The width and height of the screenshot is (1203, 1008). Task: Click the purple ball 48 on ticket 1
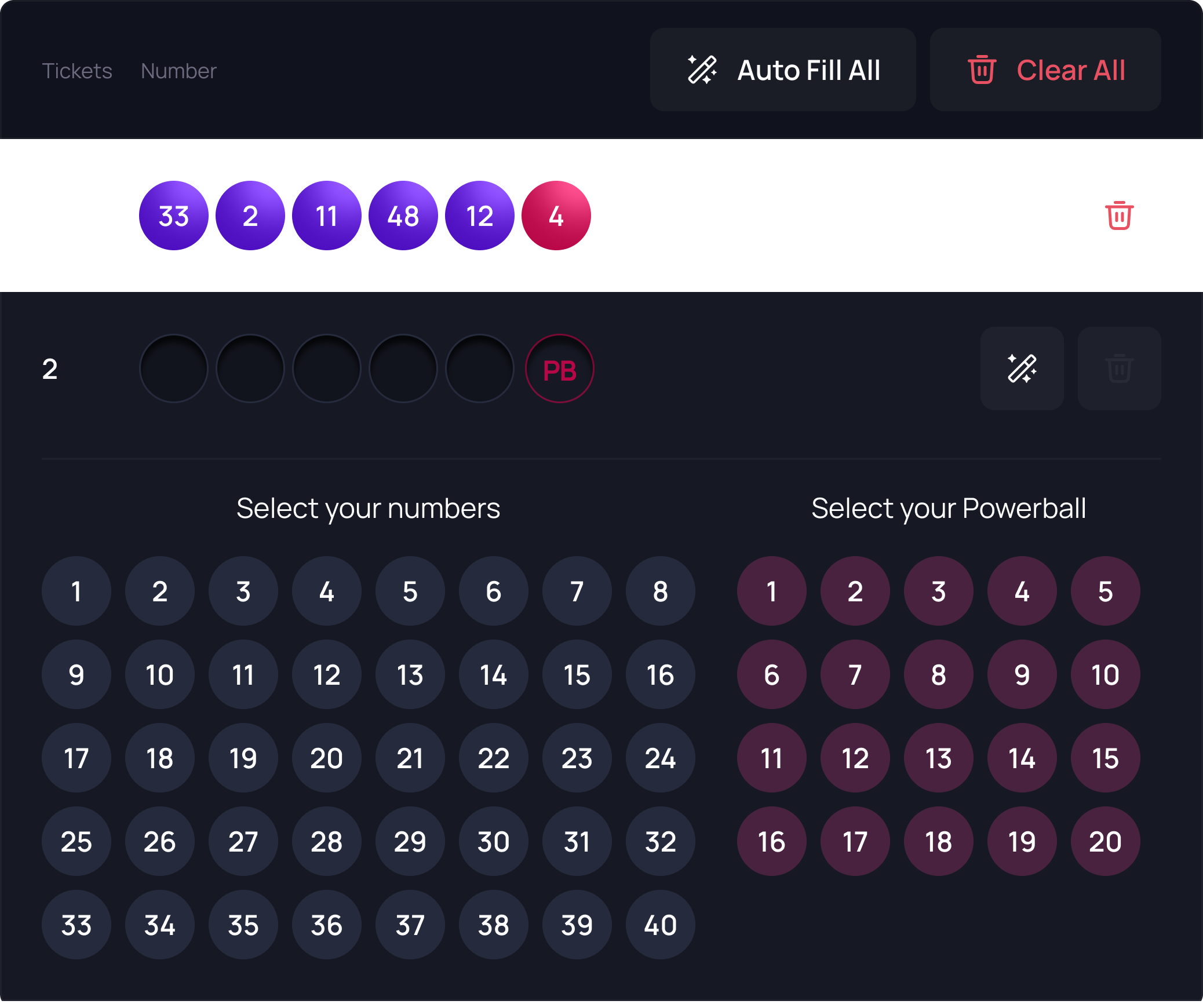pyautogui.click(x=403, y=216)
